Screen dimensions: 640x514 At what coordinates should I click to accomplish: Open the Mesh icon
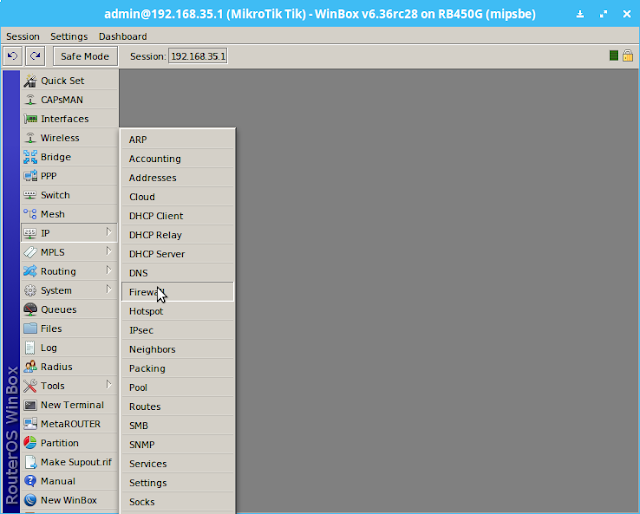[x=30, y=214]
